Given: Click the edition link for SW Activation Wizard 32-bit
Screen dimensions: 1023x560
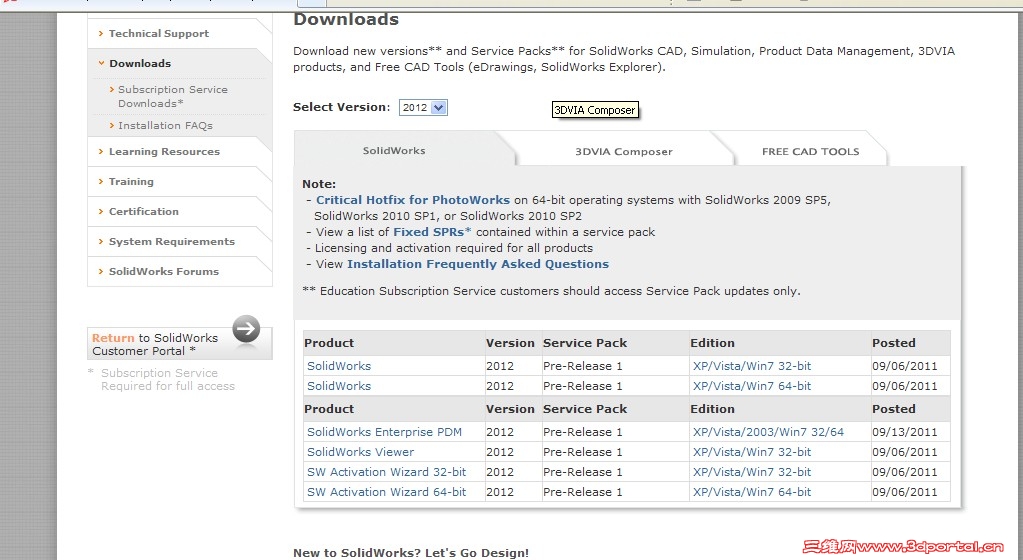Looking at the screenshot, I should (752, 472).
